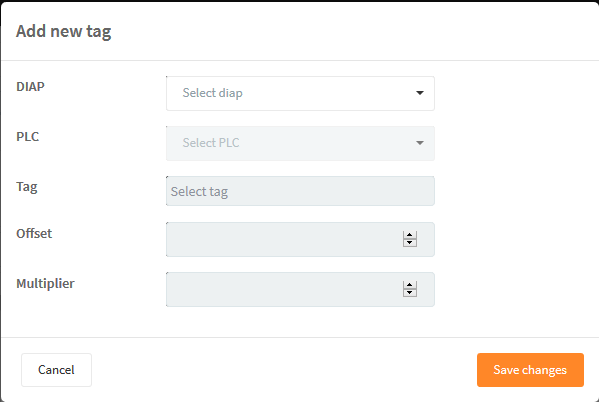Click the DIAP field label

[x=30, y=87]
